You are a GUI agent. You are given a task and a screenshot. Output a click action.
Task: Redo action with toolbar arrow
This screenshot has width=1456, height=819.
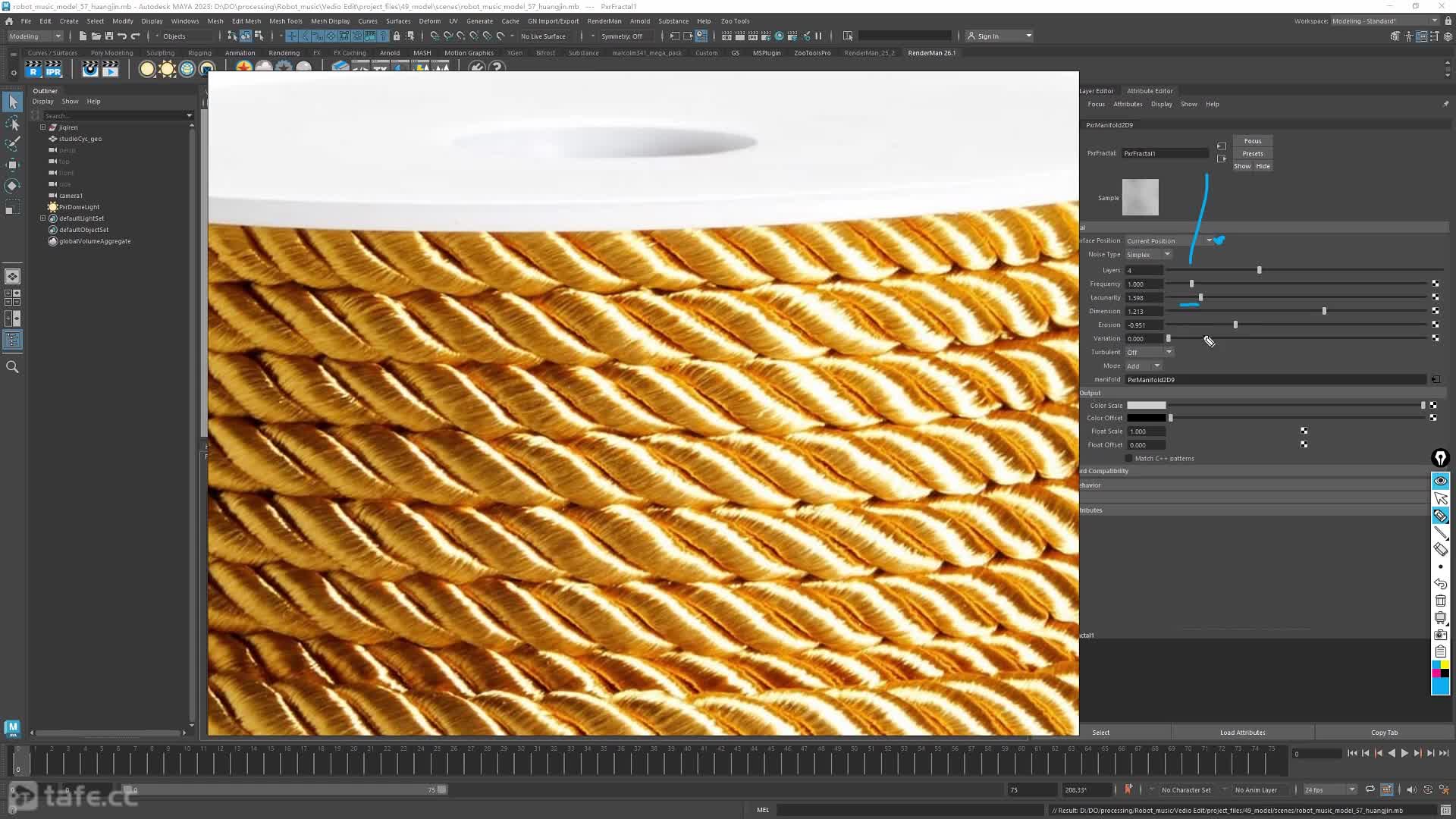[x=136, y=36]
